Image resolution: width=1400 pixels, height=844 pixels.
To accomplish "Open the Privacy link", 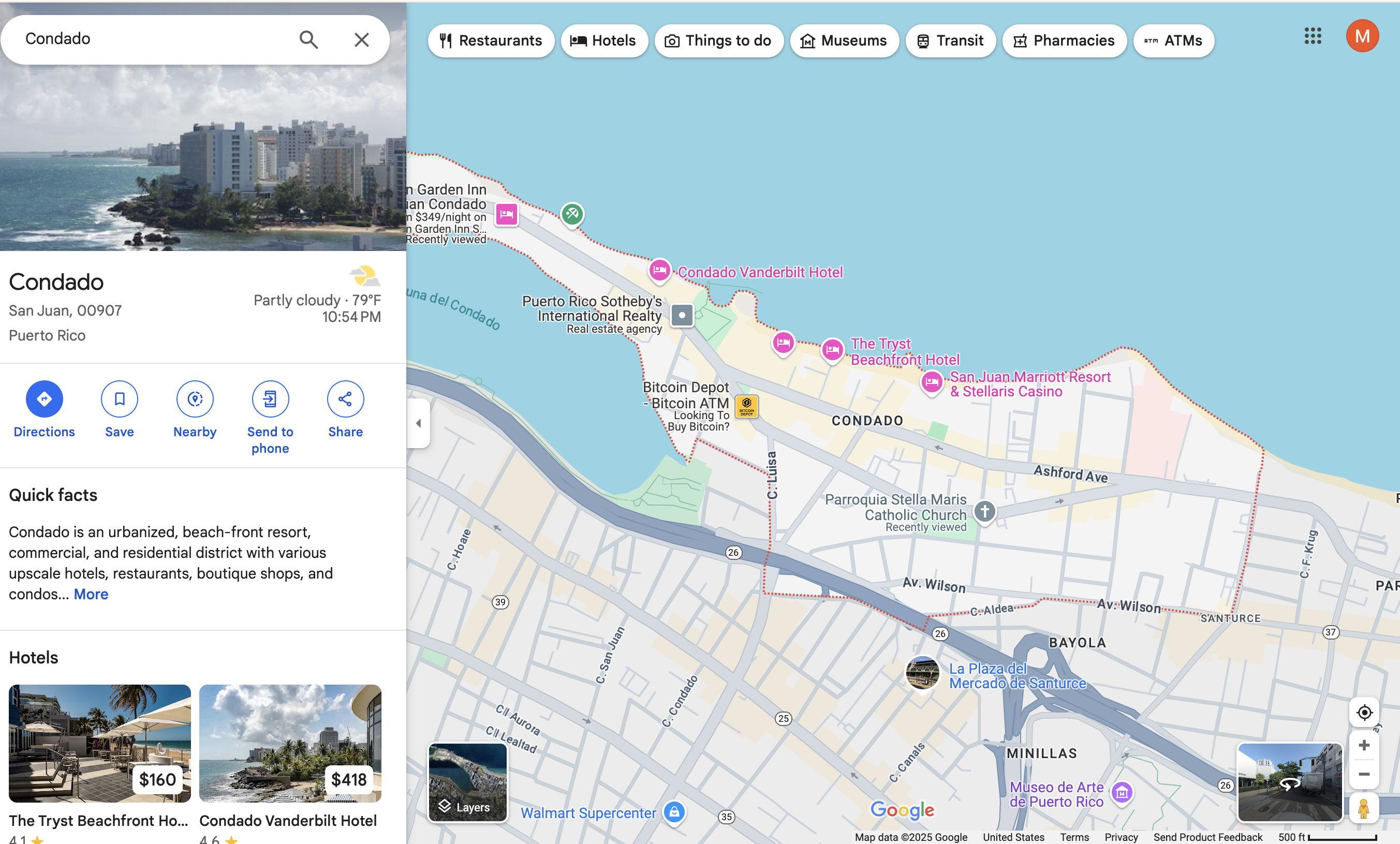I will point(1121,837).
